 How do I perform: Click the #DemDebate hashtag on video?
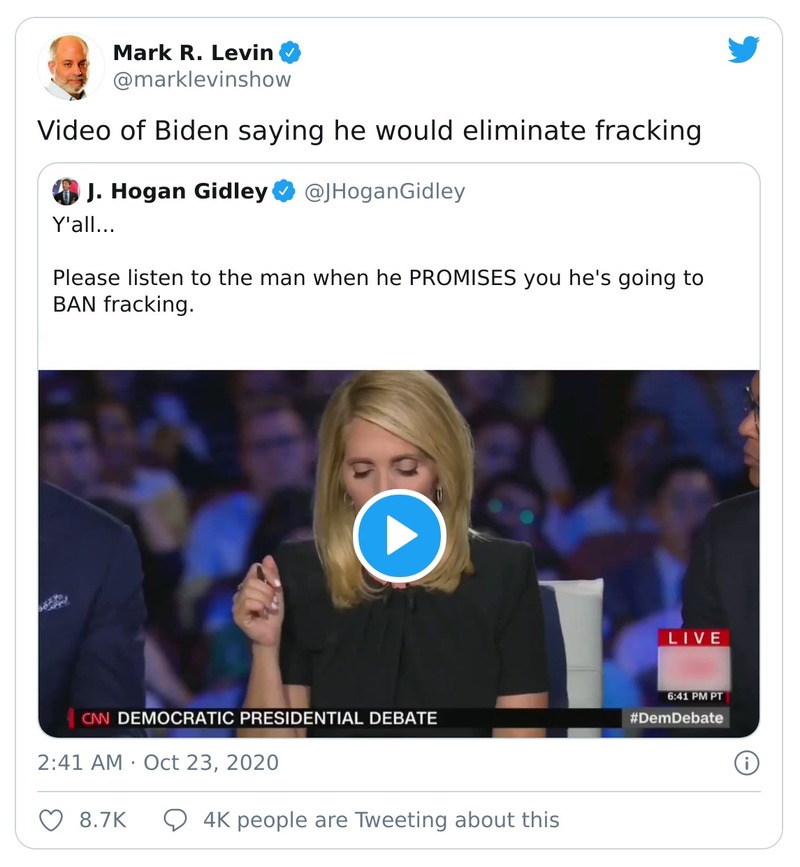click(674, 718)
